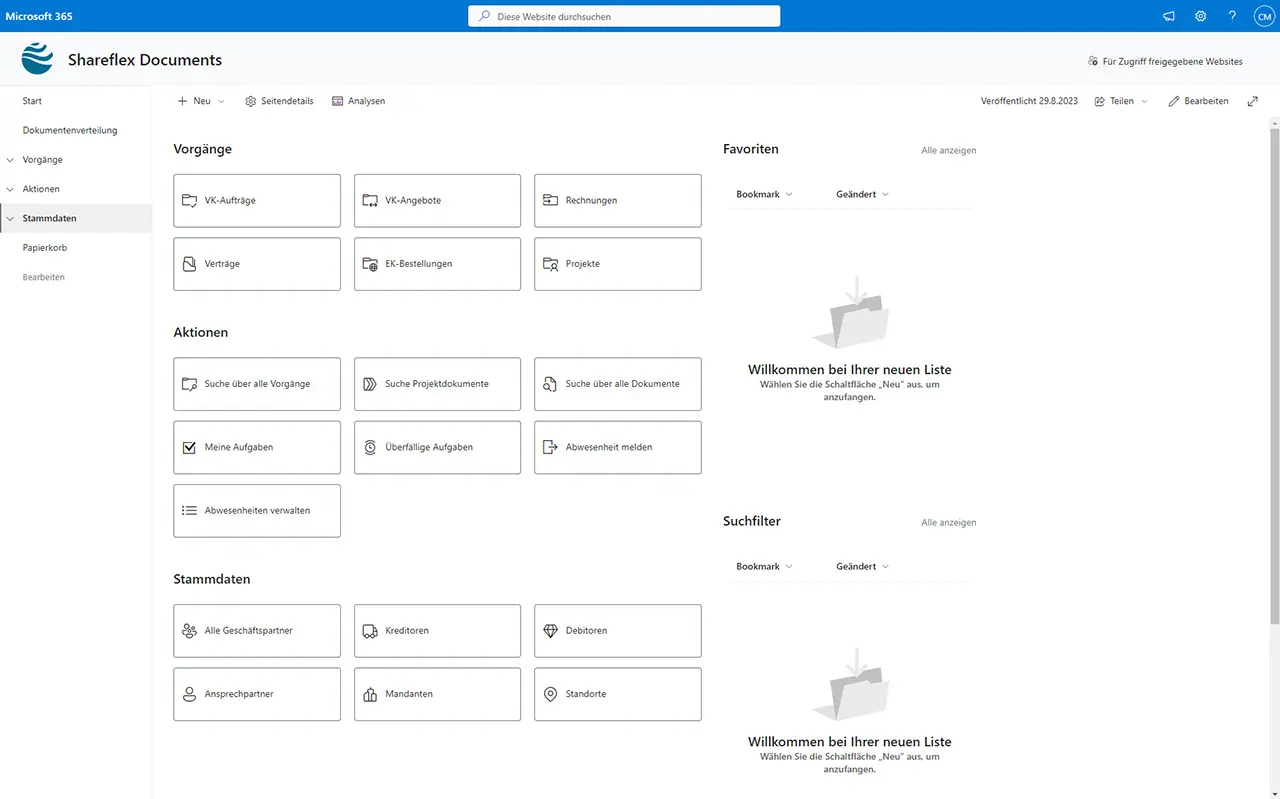This screenshot has width=1280, height=799.
Task: Select Dokumentenverteilung in left navigation
Action: click(70, 130)
